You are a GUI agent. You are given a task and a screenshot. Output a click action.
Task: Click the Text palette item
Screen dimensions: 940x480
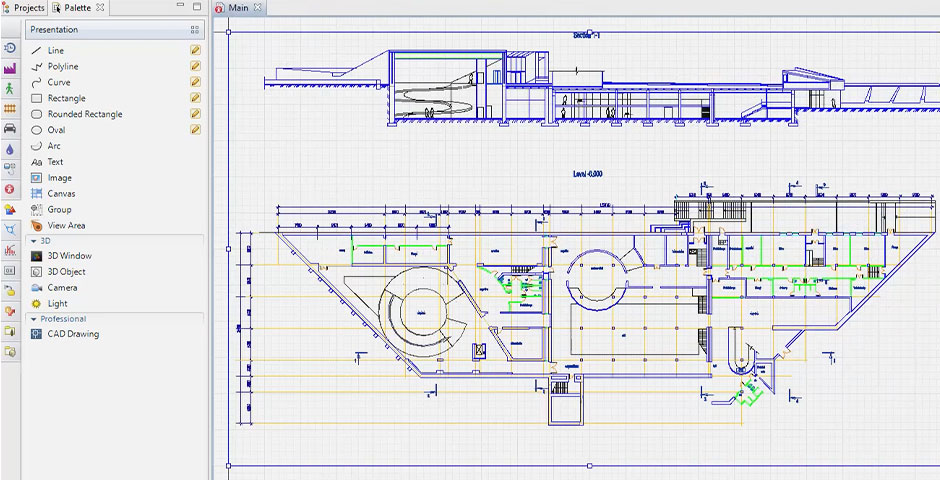point(55,162)
